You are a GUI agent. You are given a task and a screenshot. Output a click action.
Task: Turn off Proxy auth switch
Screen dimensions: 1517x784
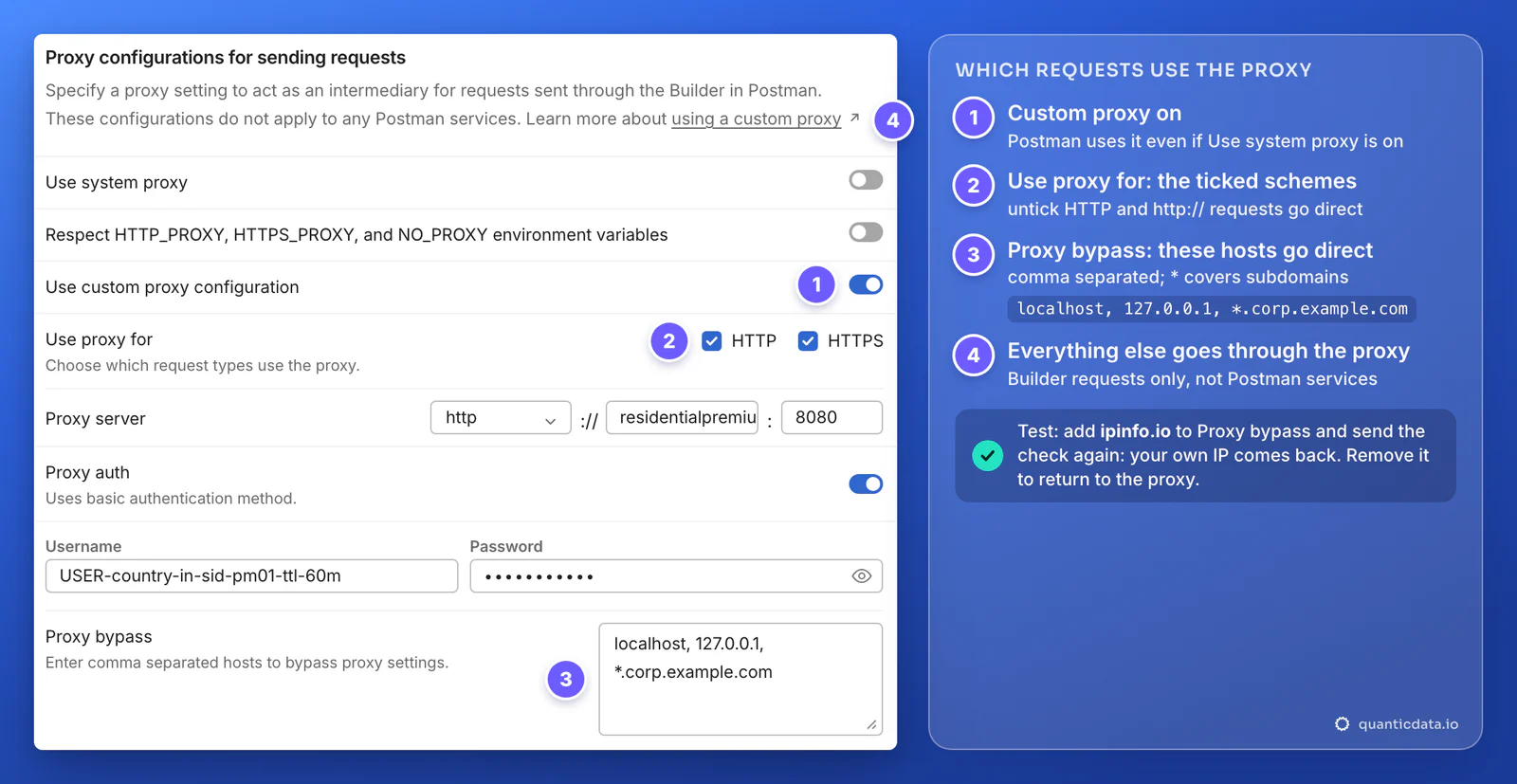[x=866, y=484]
